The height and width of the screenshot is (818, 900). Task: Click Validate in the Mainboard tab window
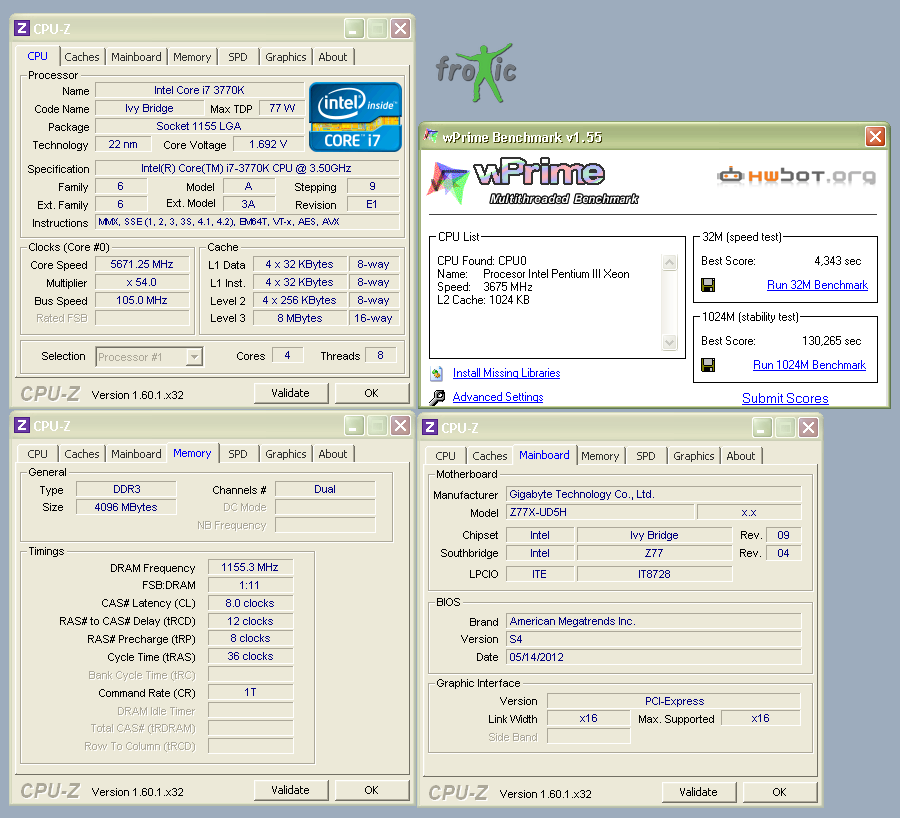tap(699, 792)
